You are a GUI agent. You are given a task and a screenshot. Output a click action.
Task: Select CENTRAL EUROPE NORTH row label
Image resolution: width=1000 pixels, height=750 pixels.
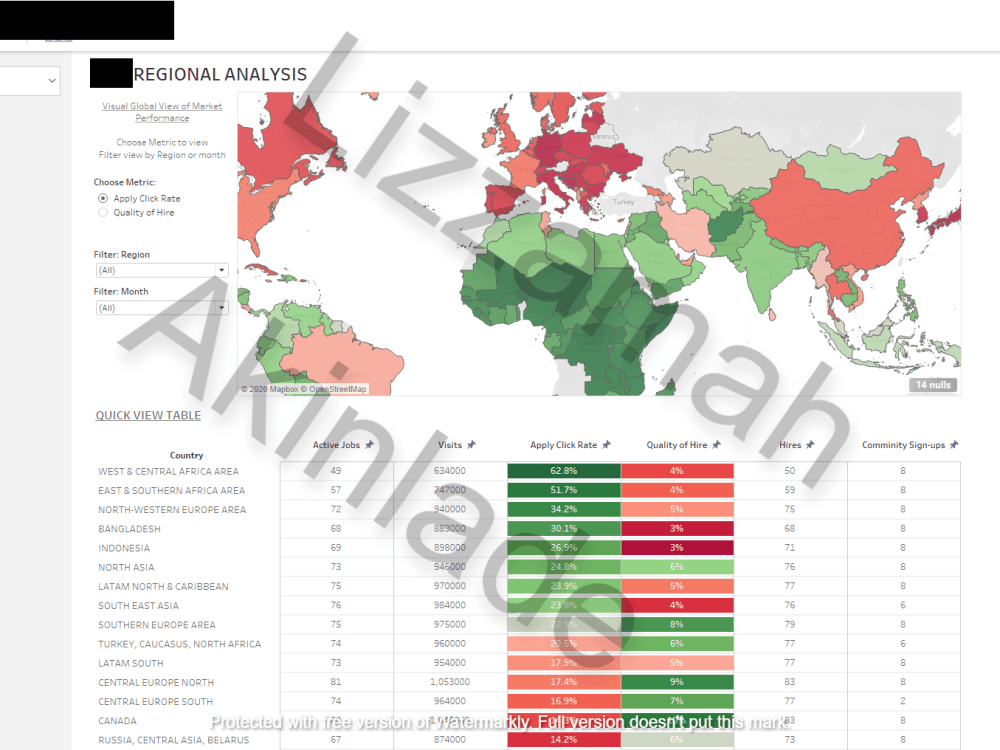[156, 682]
